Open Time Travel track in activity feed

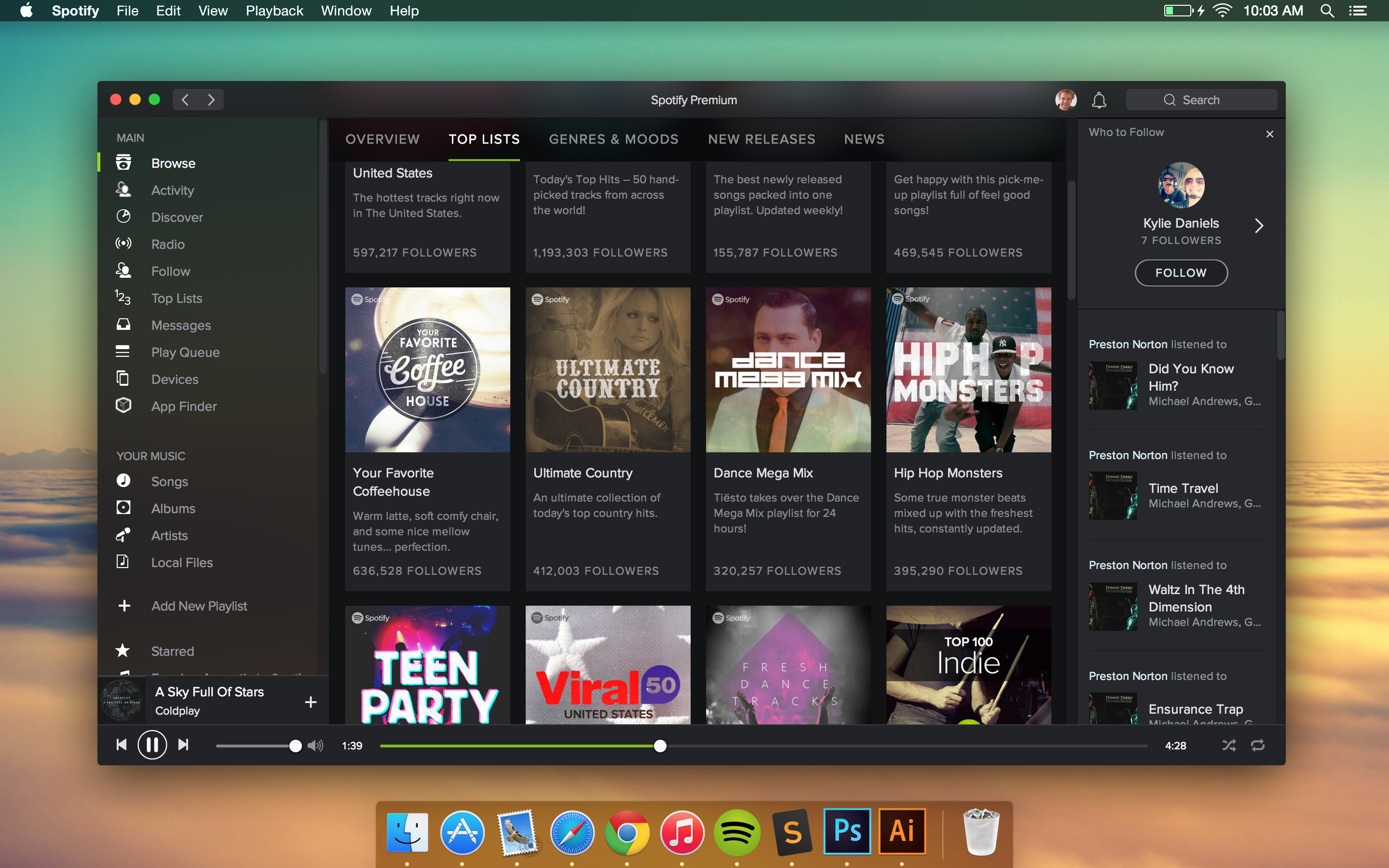1183,488
